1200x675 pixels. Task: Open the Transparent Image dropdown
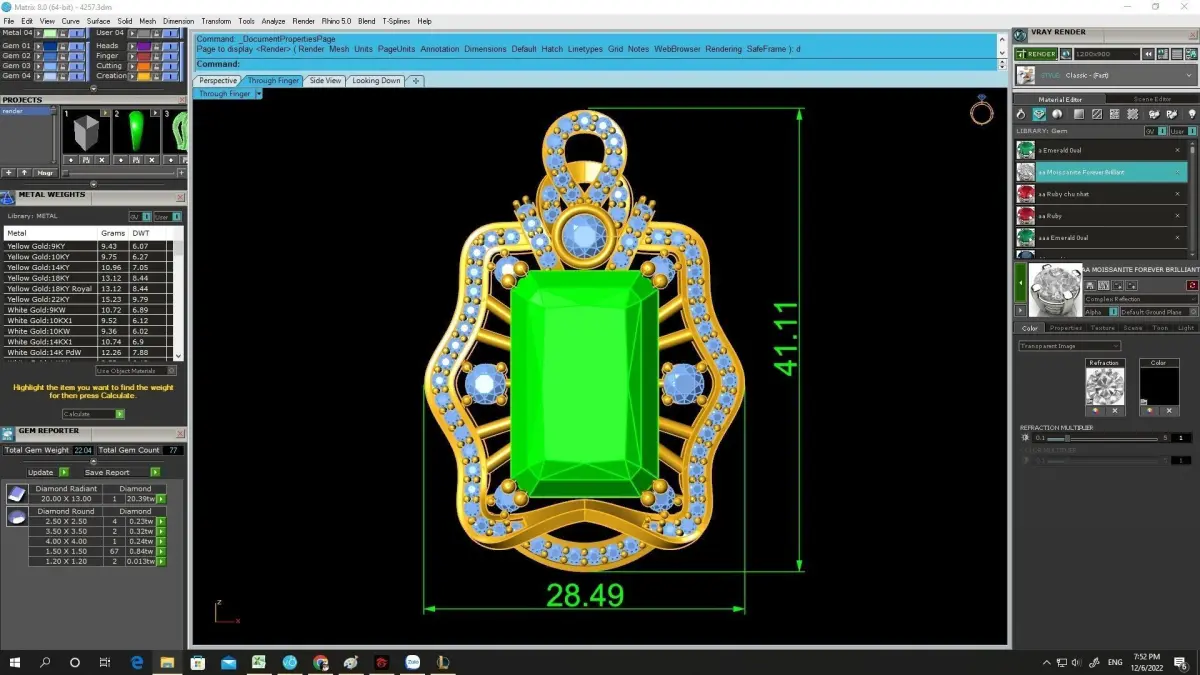(x=1069, y=346)
